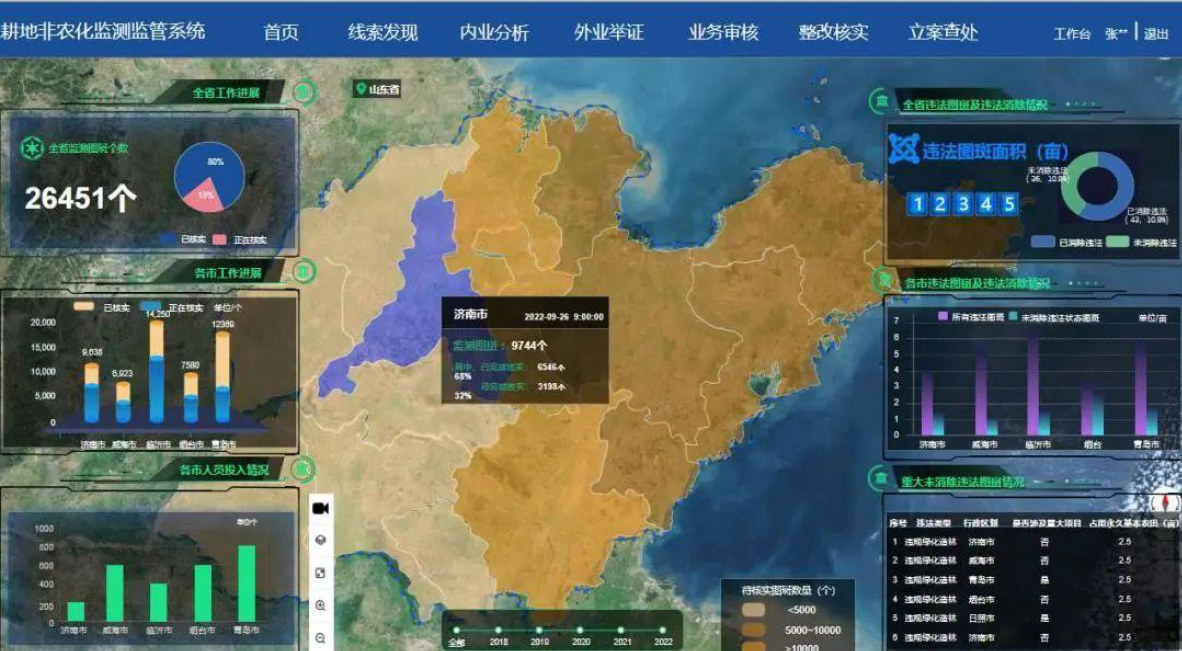Image resolution: width=1182 pixels, height=651 pixels.
Task: Click 烟台市 bar showing 7580
Action: (x=191, y=397)
